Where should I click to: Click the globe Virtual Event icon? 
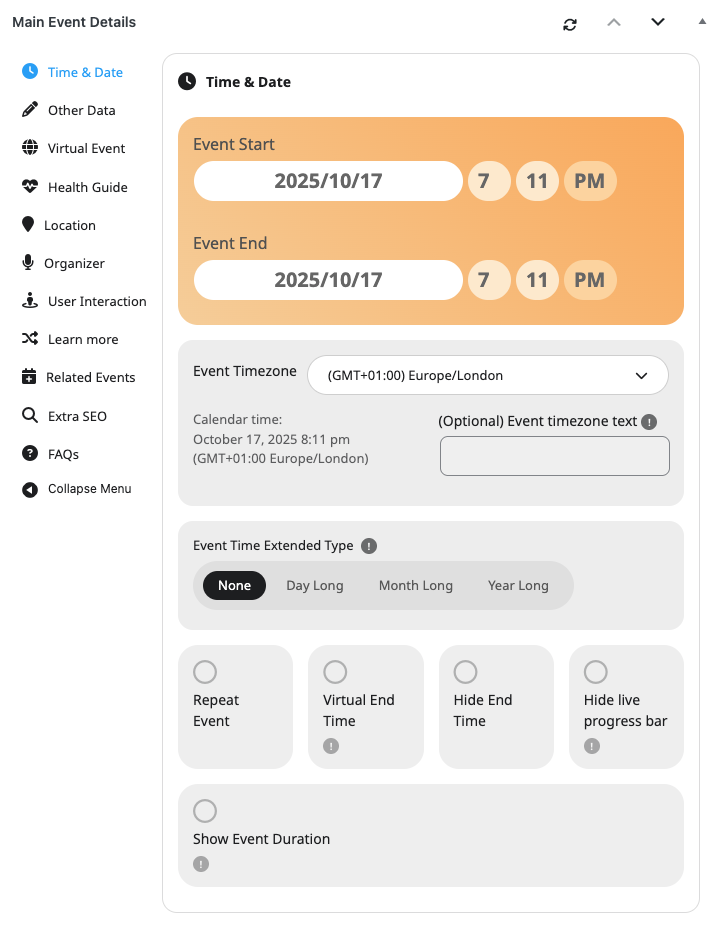click(30, 148)
